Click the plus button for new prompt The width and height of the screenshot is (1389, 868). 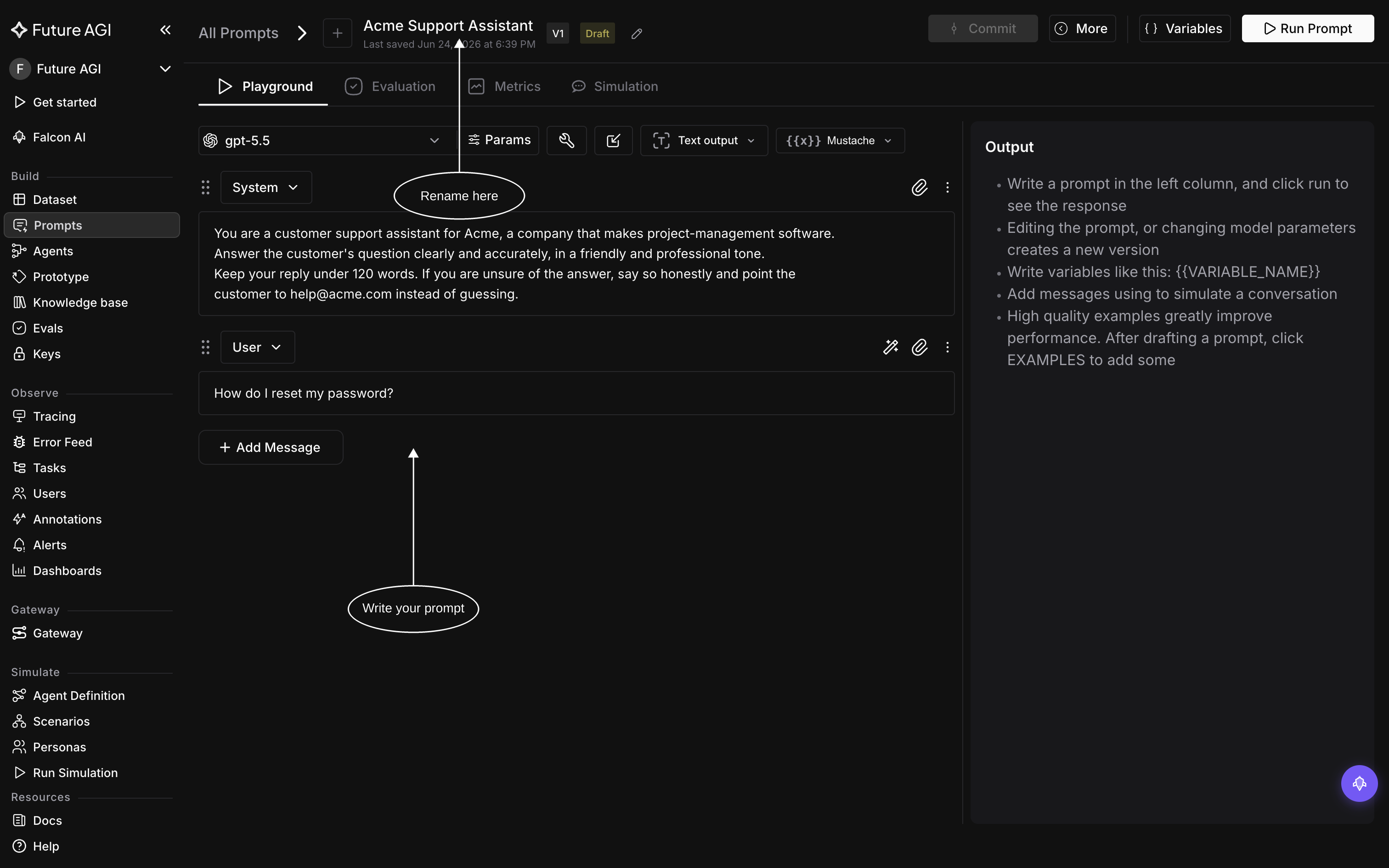click(338, 33)
